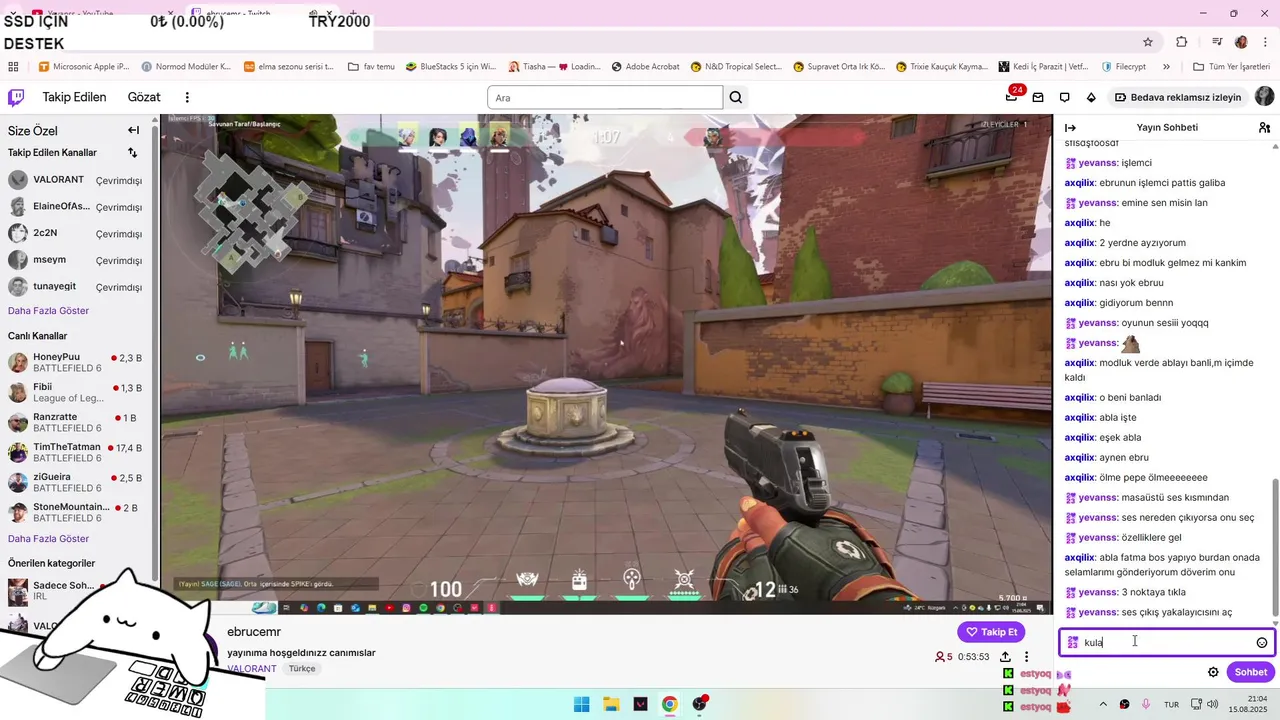
Task: Open the Twitch user avatar menu
Action: pos(1264,97)
